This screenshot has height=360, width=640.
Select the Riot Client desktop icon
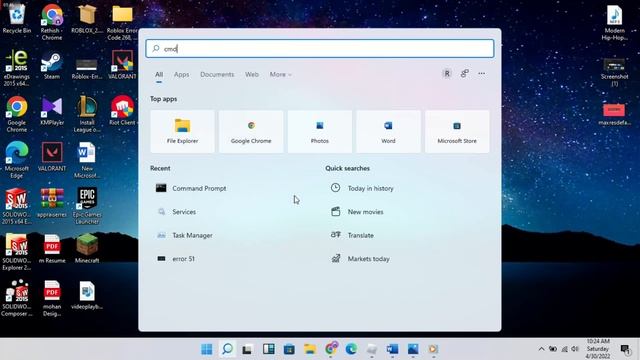pyautogui.click(x=122, y=111)
